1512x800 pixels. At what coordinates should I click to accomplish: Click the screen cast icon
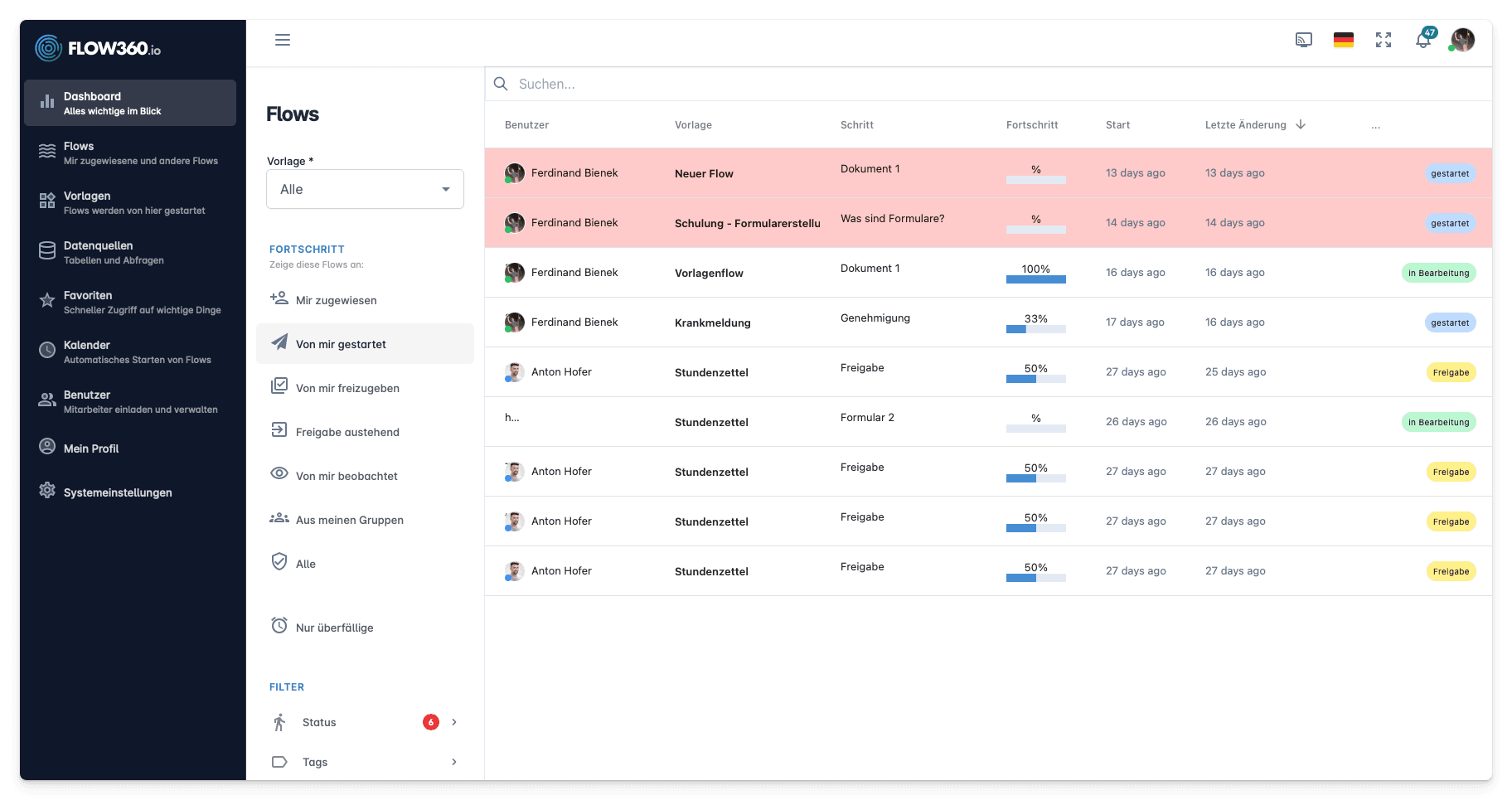1304,40
